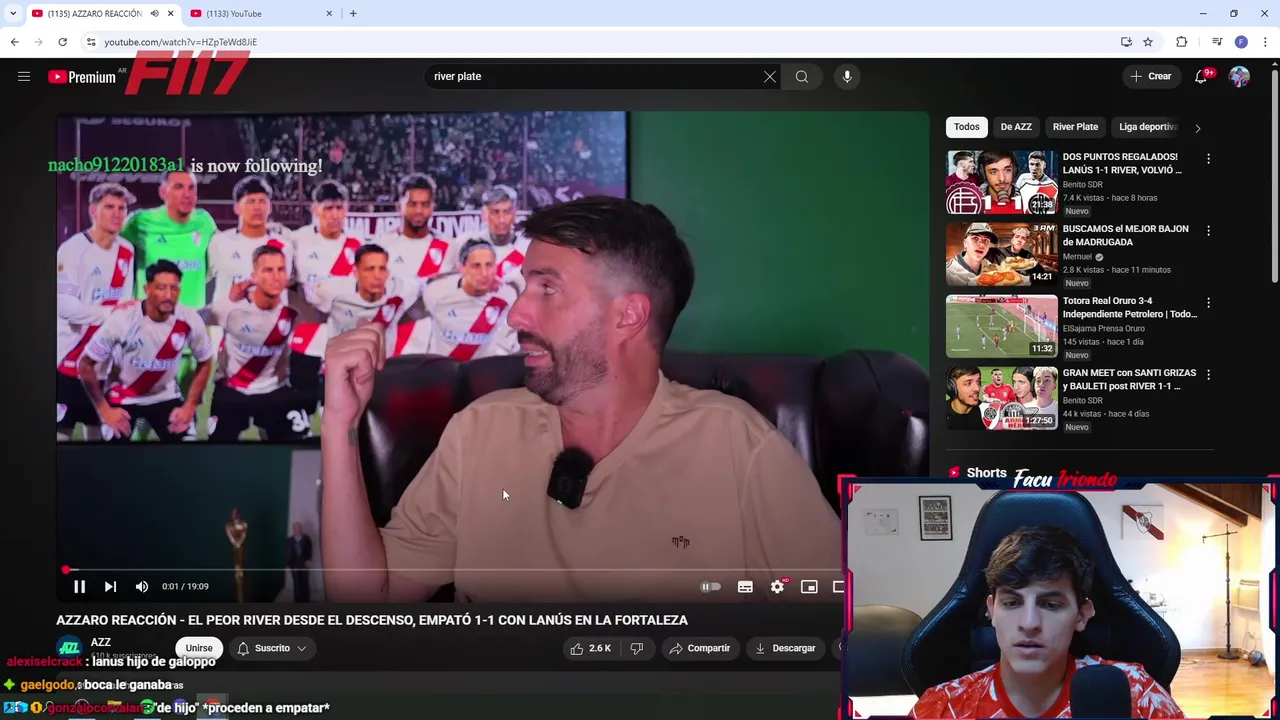Image resolution: width=1280 pixels, height=720 pixels.
Task: Open player settings gear
Action: [777, 587]
